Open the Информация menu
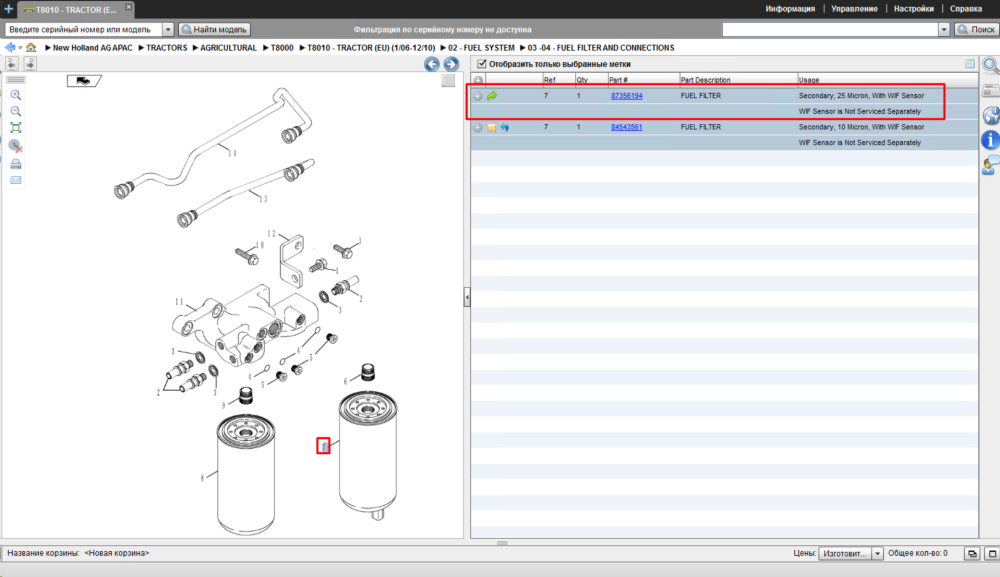1000x577 pixels. tap(790, 9)
